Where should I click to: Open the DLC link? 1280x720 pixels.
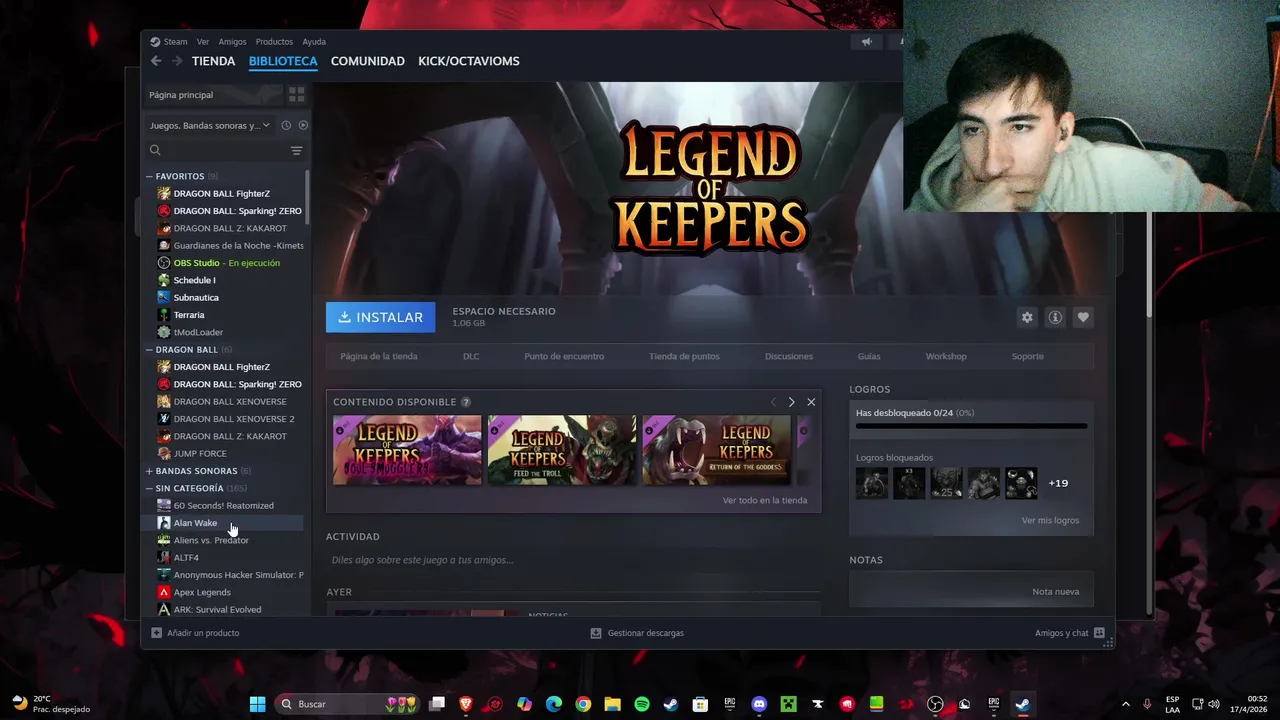471,356
